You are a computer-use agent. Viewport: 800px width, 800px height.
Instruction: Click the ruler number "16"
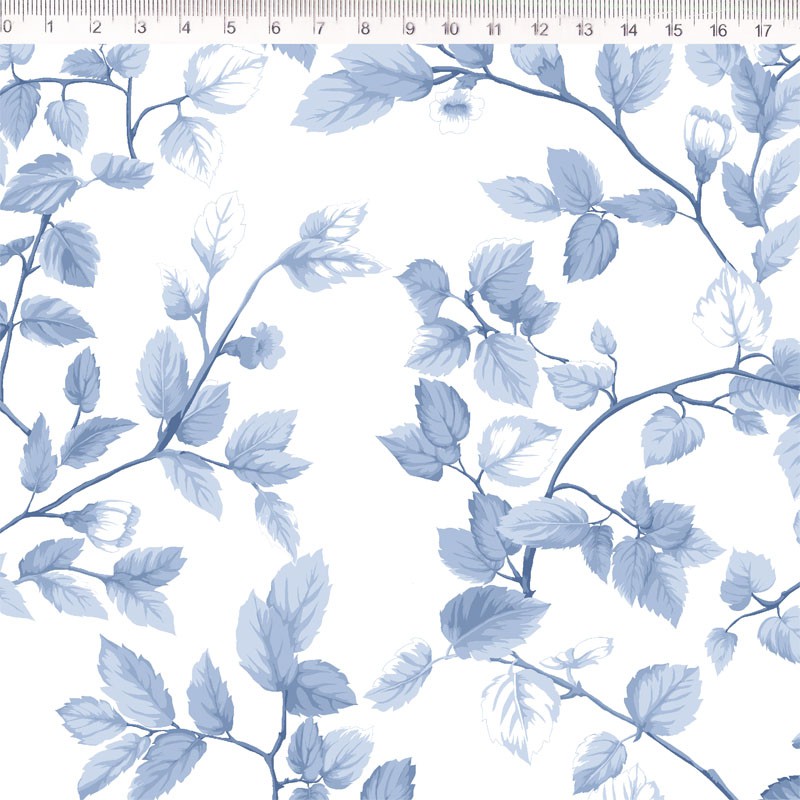pyautogui.click(x=718, y=31)
